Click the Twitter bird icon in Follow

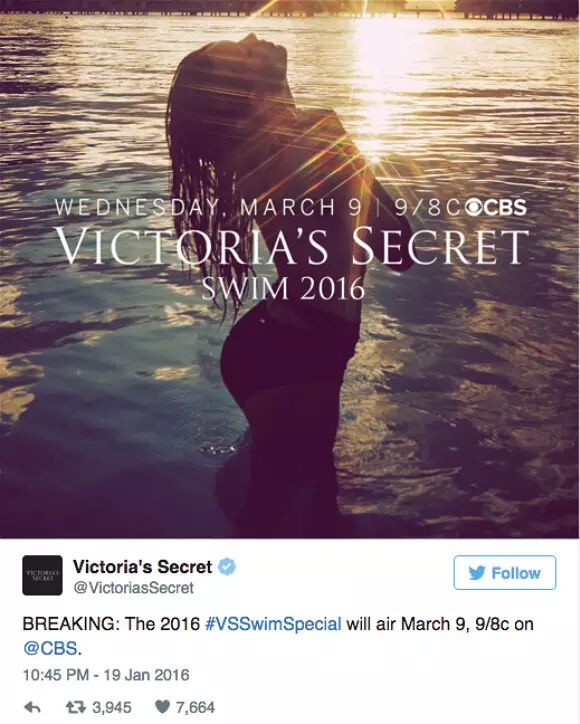pyautogui.click(x=477, y=573)
